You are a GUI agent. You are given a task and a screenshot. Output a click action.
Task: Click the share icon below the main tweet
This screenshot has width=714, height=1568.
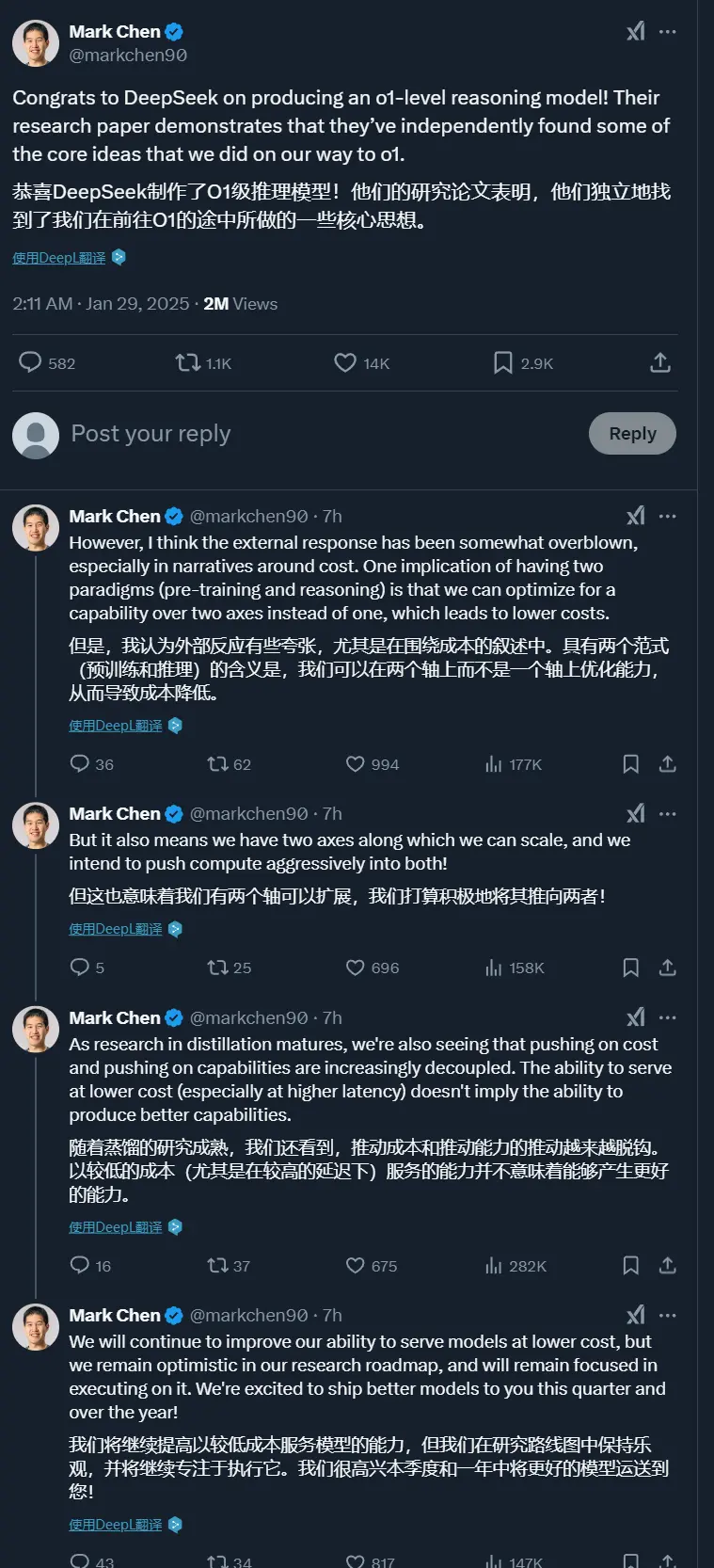(661, 361)
